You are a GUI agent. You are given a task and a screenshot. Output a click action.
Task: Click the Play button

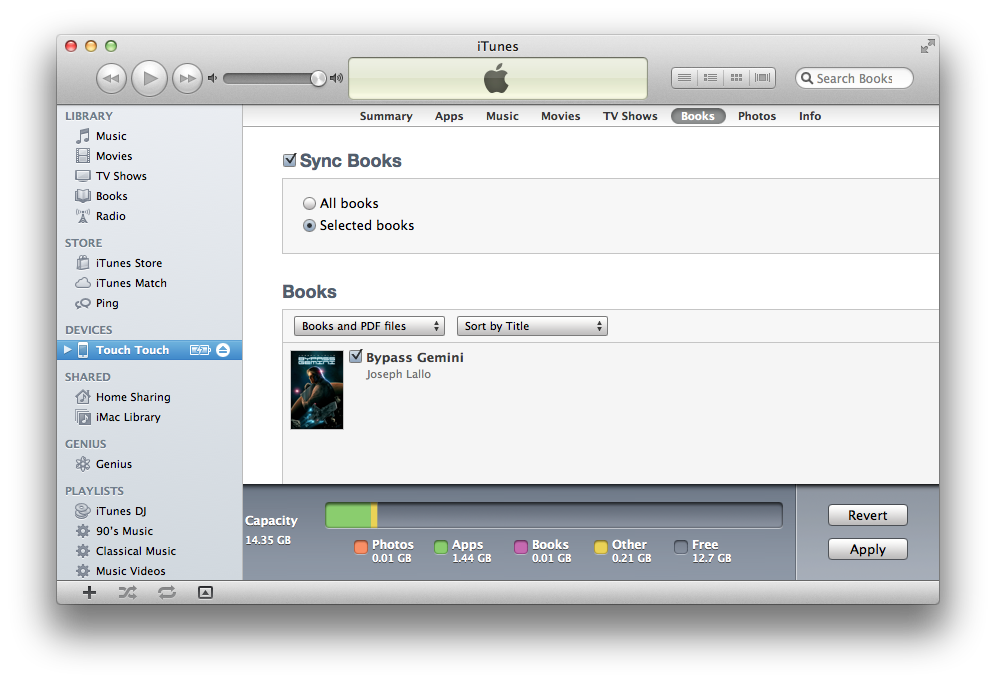tap(149, 78)
